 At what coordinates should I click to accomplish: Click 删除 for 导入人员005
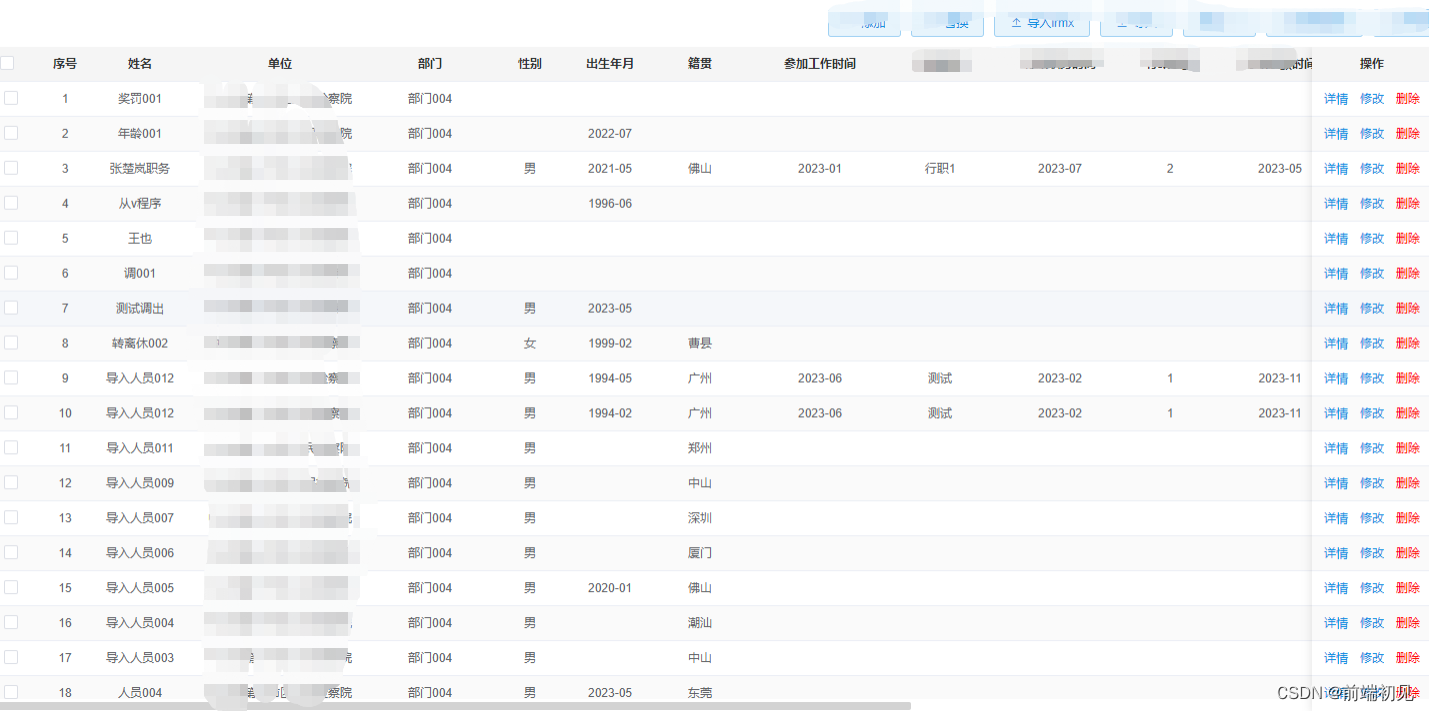coord(1408,589)
